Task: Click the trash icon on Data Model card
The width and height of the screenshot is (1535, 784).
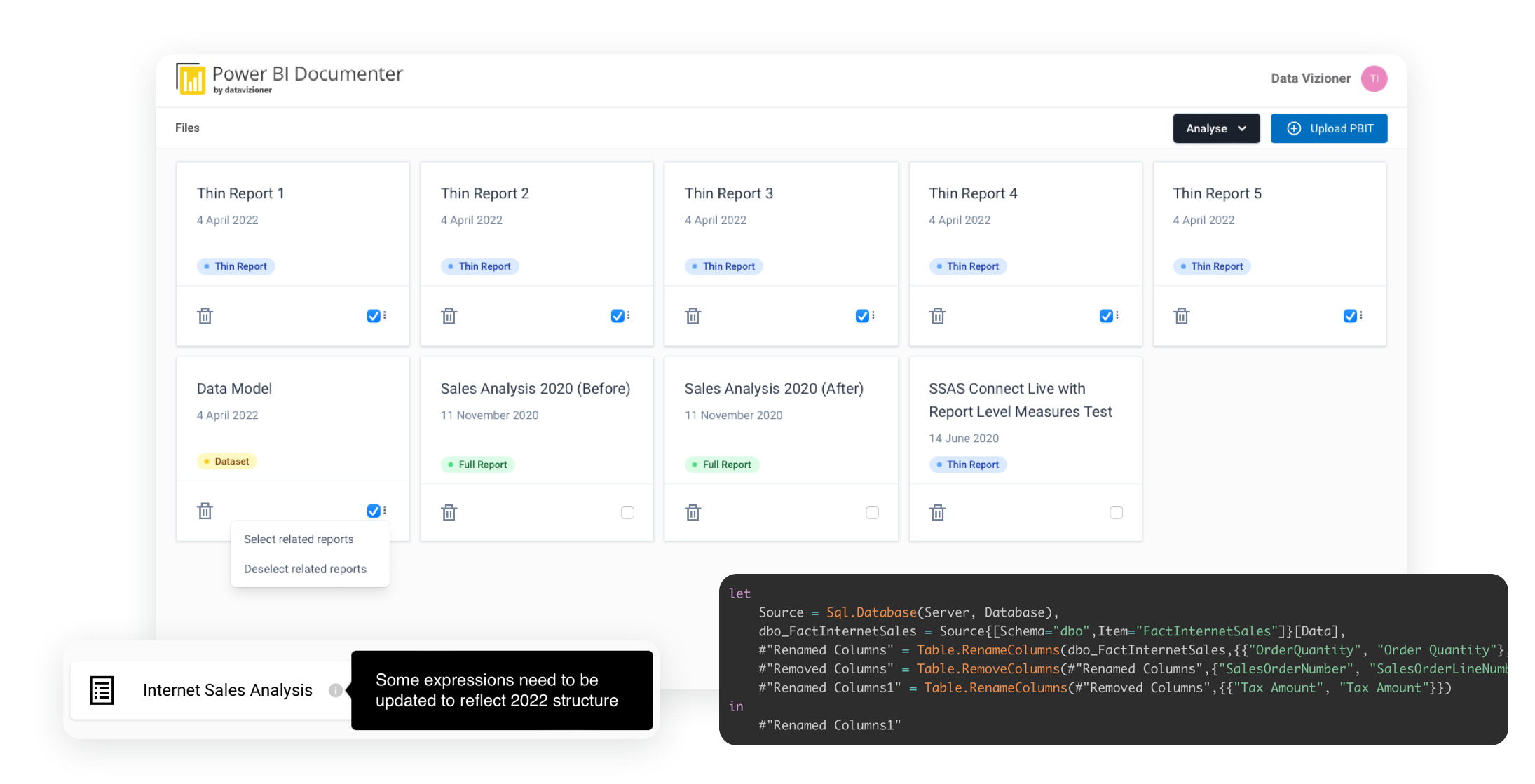Action: pyautogui.click(x=205, y=511)
